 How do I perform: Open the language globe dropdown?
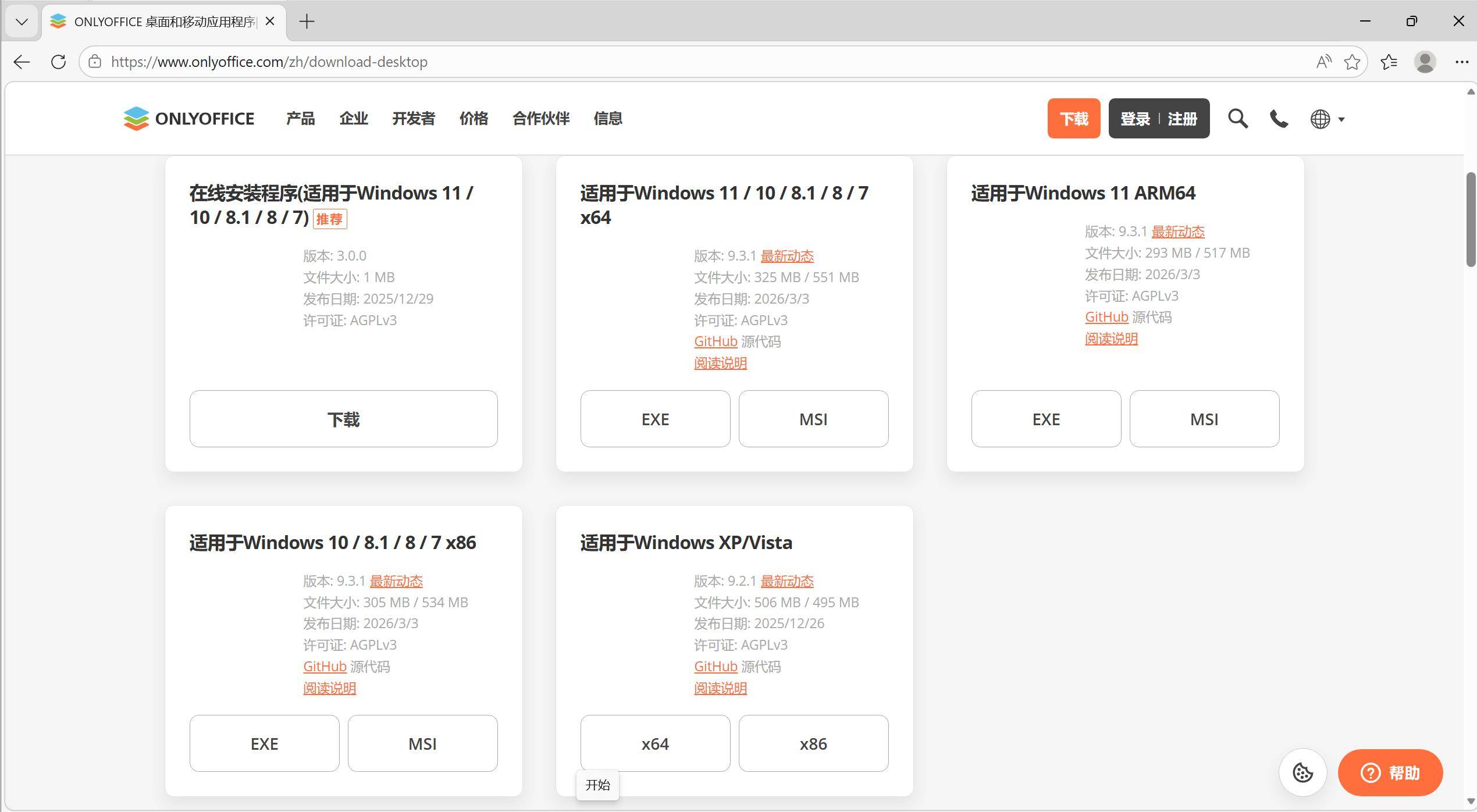pyautogui.click(x=1327, y=119)
